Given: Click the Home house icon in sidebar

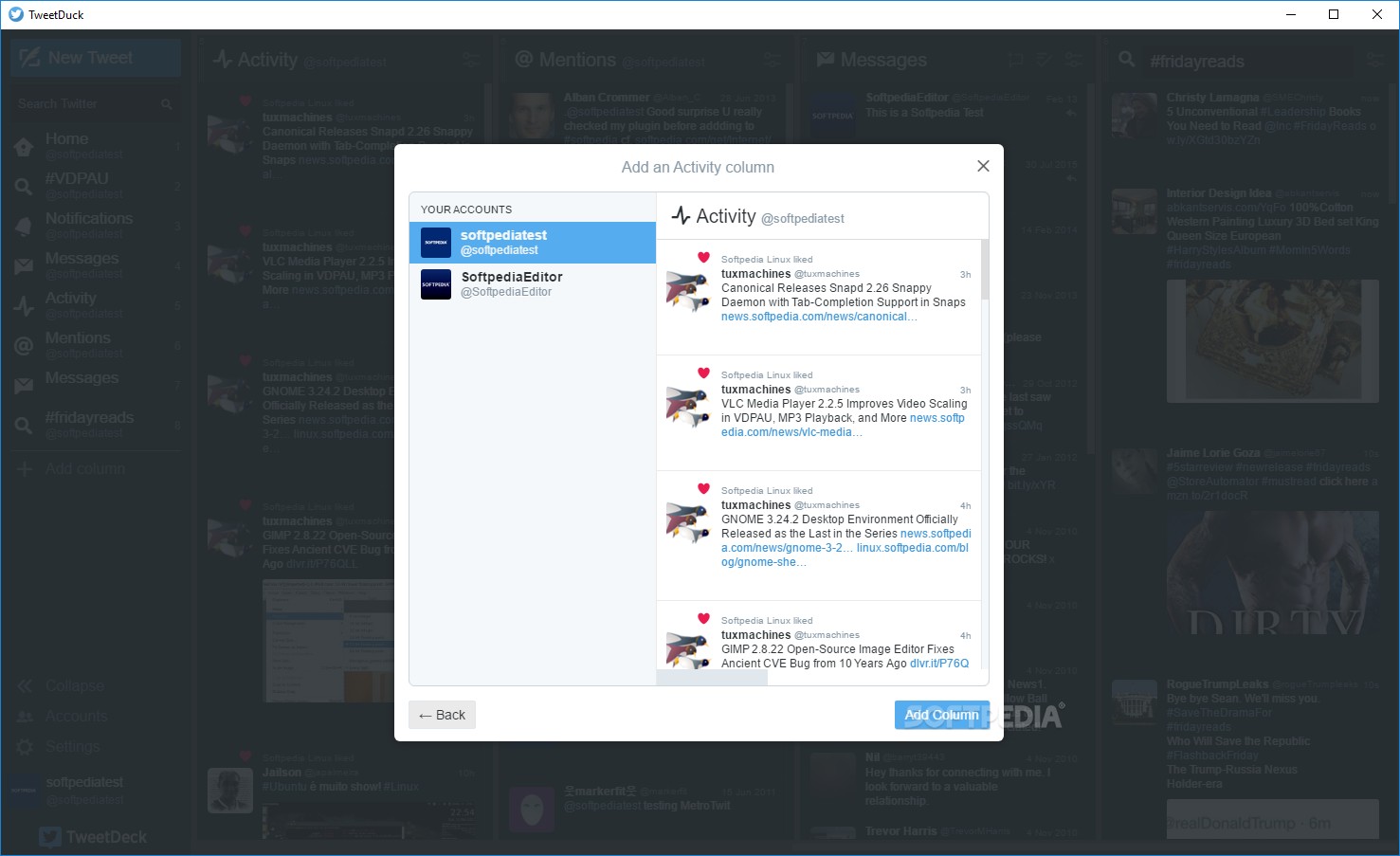Looking at the screenshot, I should [24, 147].
